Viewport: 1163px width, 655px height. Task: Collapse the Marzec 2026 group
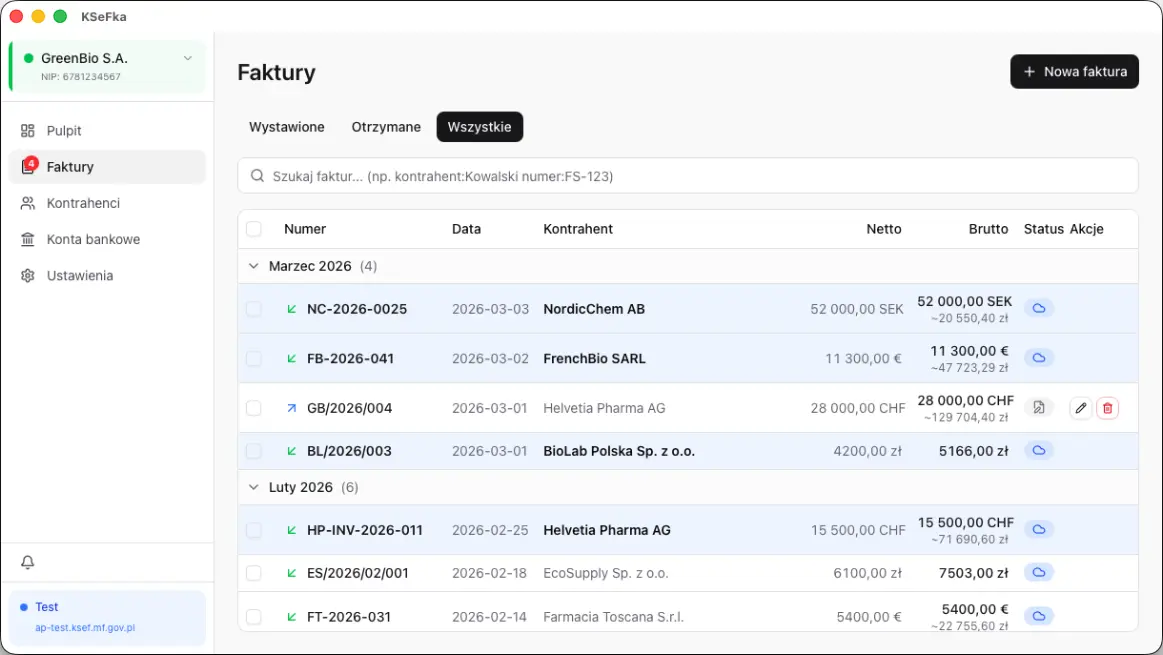pyautogui.click(x=253, y=267)
